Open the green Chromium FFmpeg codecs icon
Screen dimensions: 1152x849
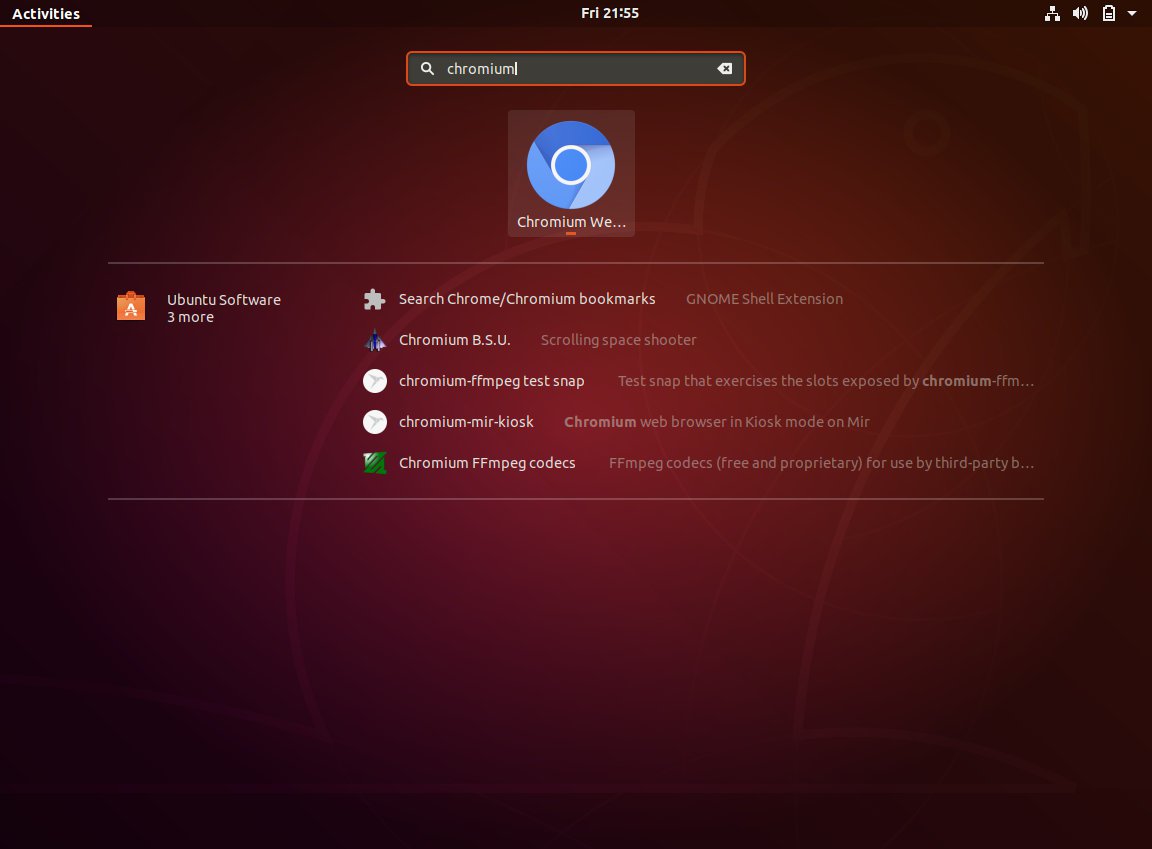tap(374, 462)
